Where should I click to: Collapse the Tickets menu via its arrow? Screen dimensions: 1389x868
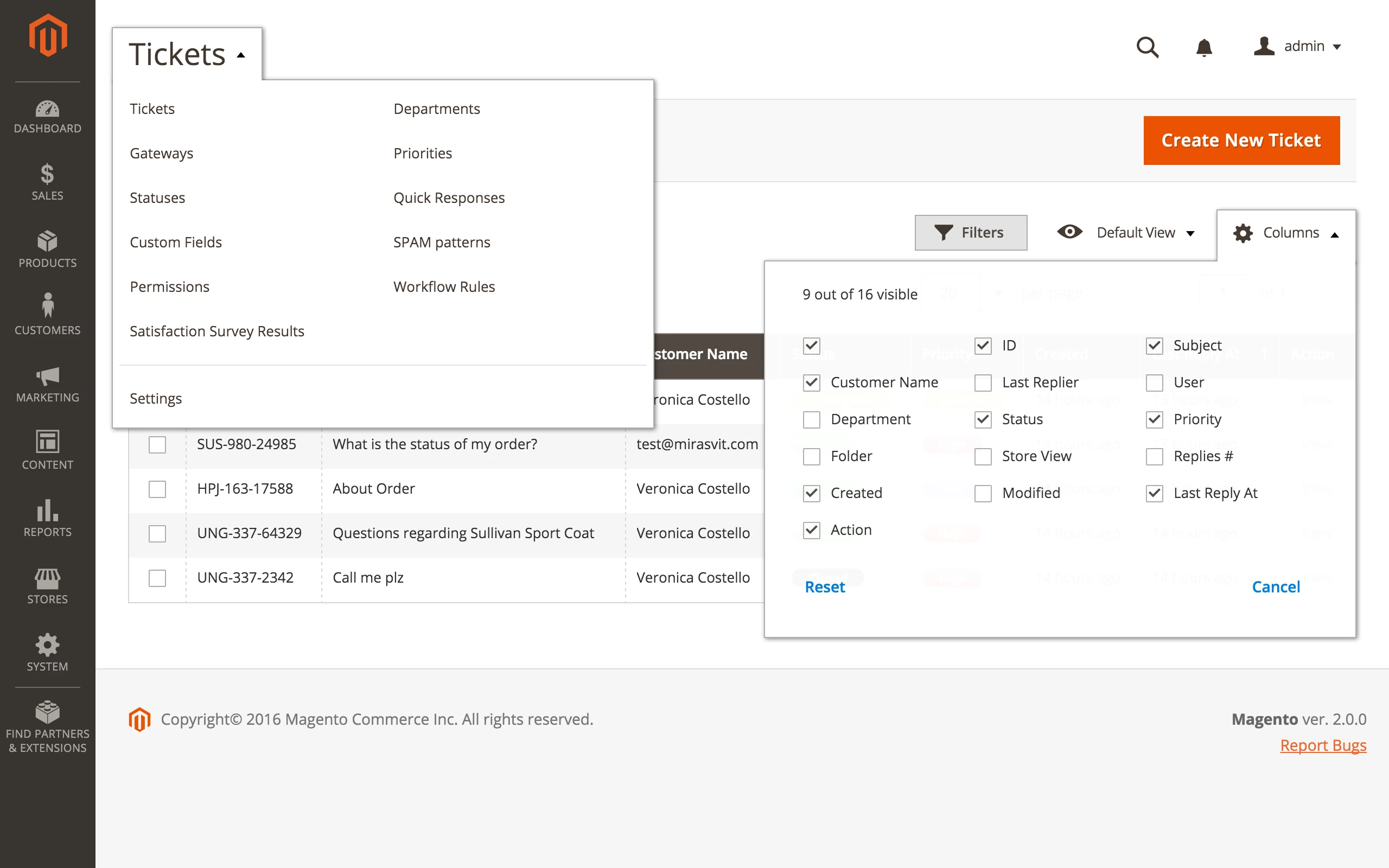[x=240, y=55]
